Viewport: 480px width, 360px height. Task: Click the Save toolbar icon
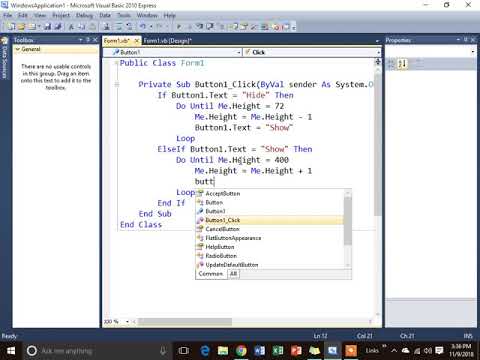point(48,27)
